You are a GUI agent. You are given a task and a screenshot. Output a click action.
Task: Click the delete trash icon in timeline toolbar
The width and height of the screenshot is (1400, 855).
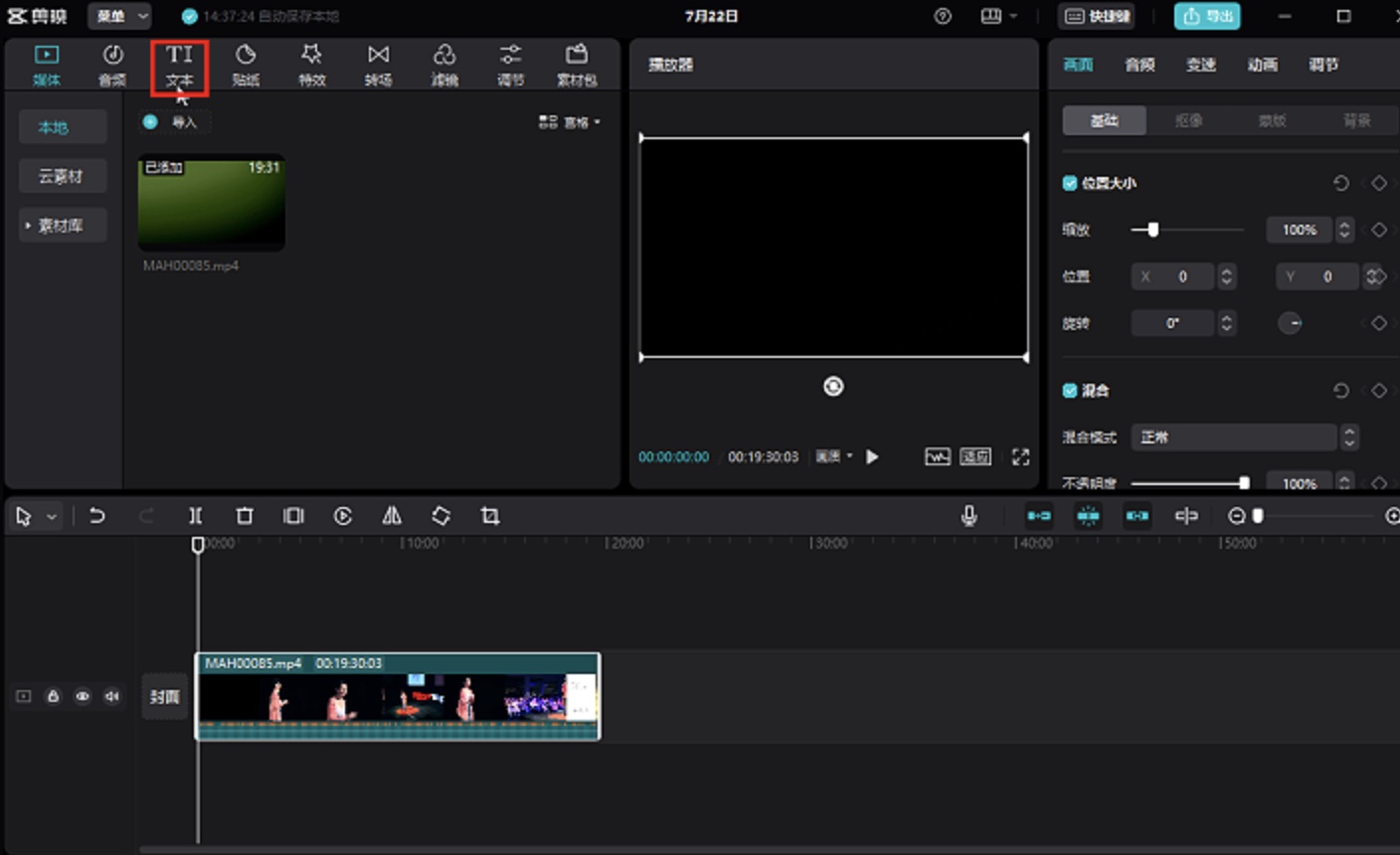point(245,515)
